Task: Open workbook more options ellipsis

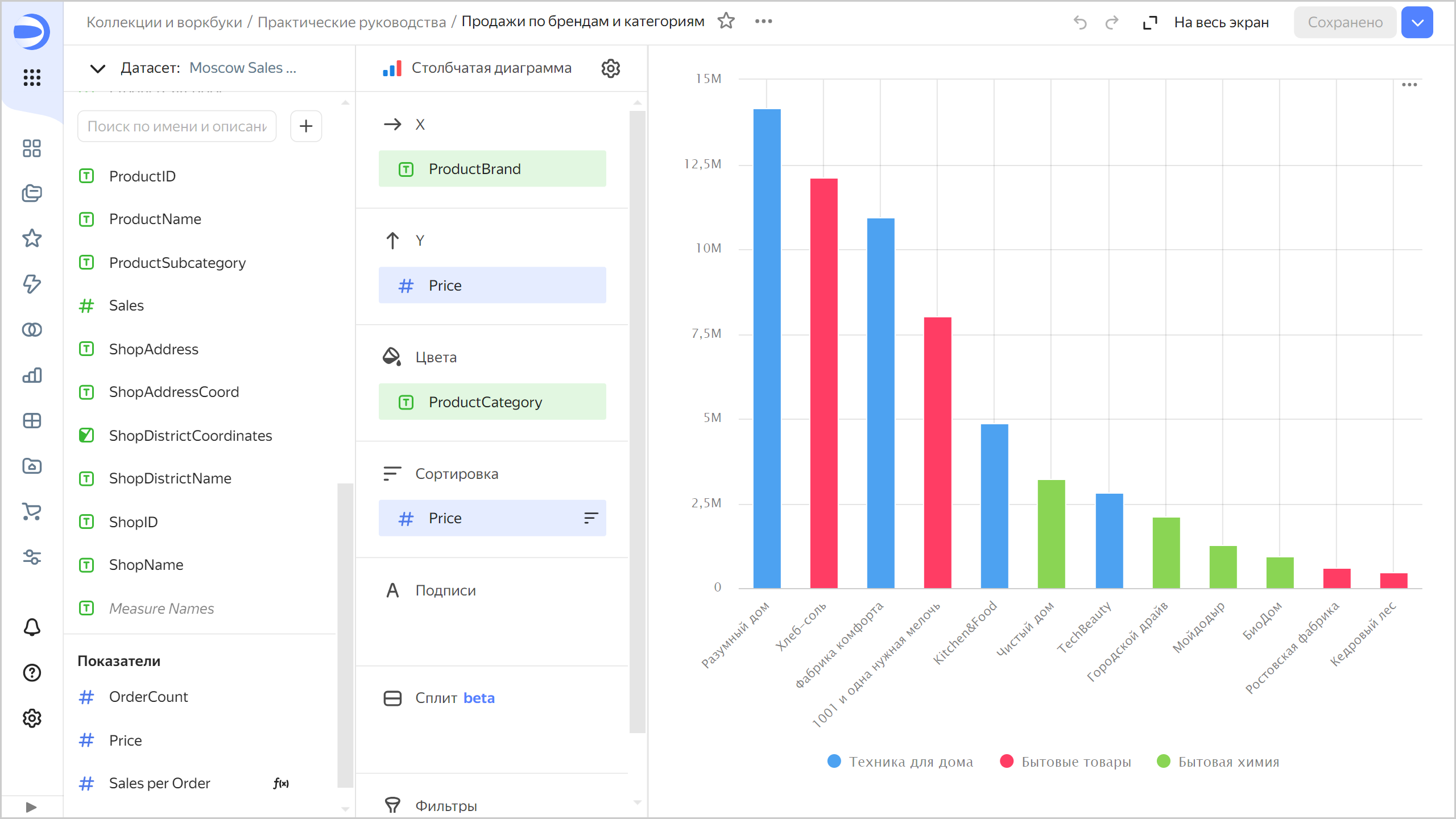Action: (763, 21)
